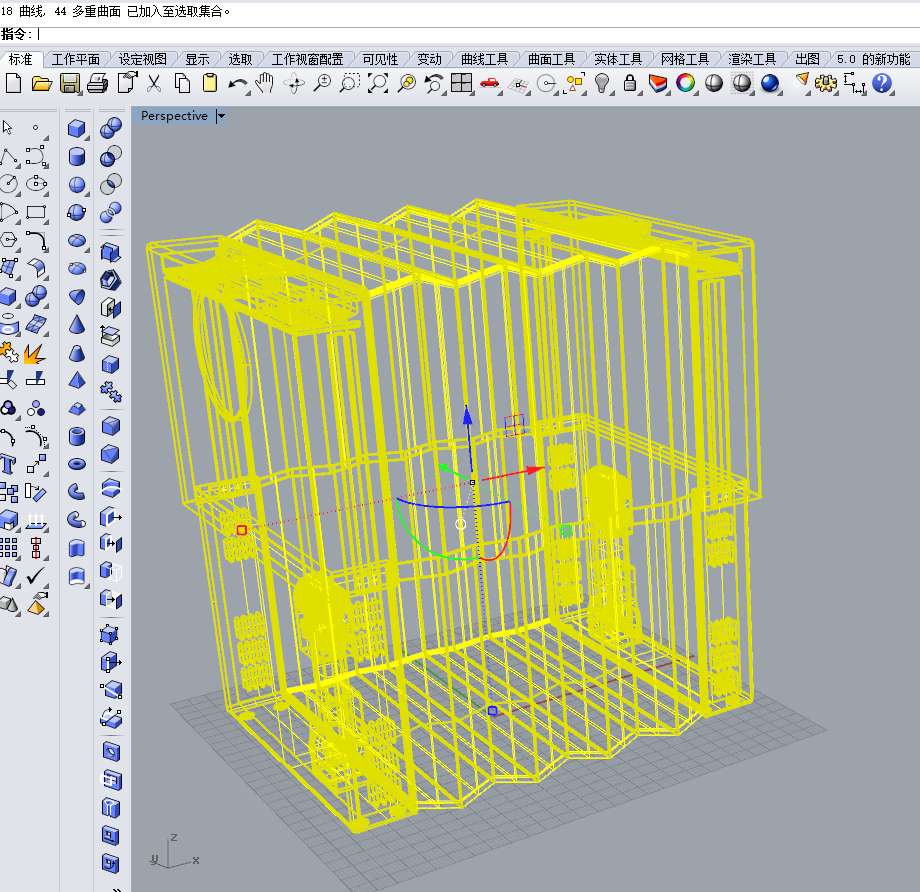Image resolution: width=920 pixels, height=892 pixels.
Task: Toggle the light bulb hide objects icon
Action: pos(602,83)
